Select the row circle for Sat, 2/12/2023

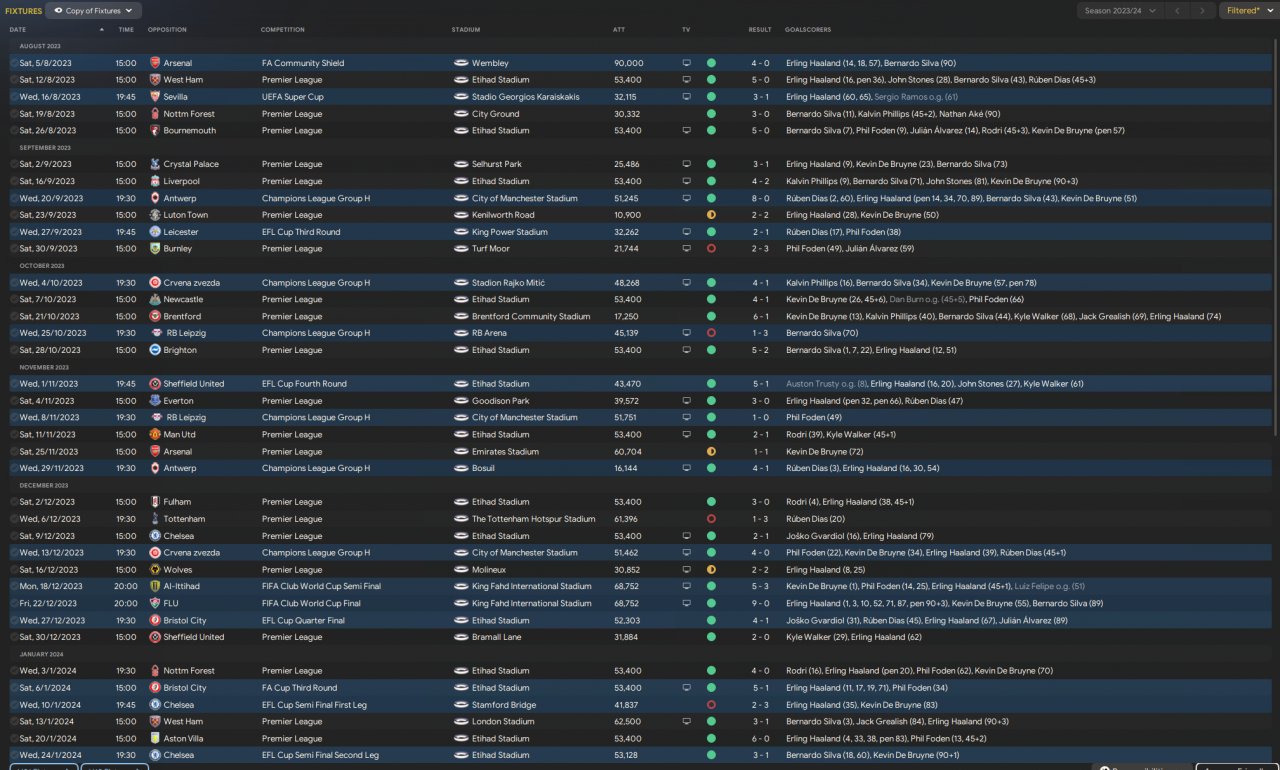(x=14, y=502)
